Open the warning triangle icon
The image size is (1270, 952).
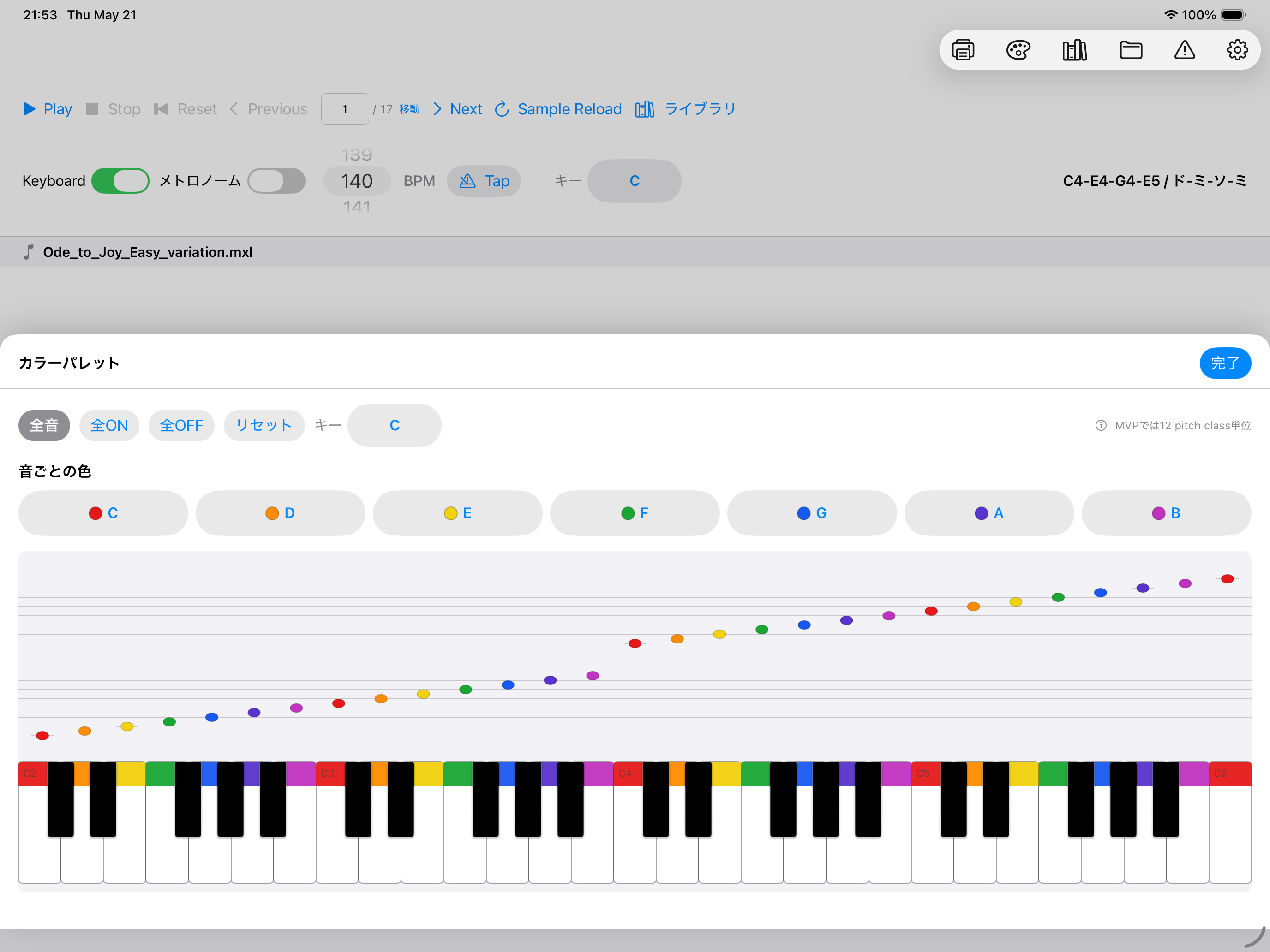click(x=1185, y=50)
